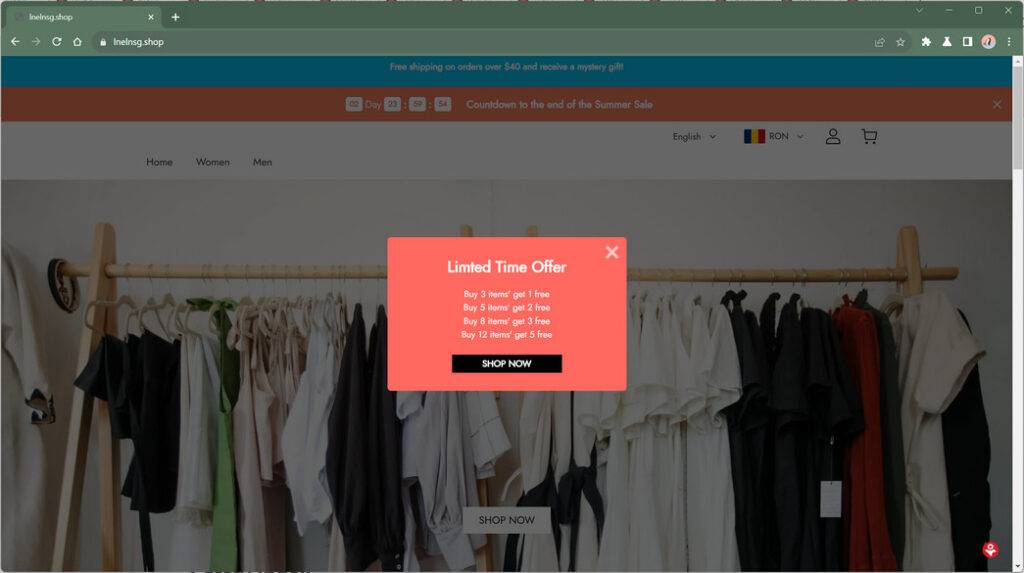Click the black SHOP NOW button in popup
The image size is (1024, 573).
[507, 364]
